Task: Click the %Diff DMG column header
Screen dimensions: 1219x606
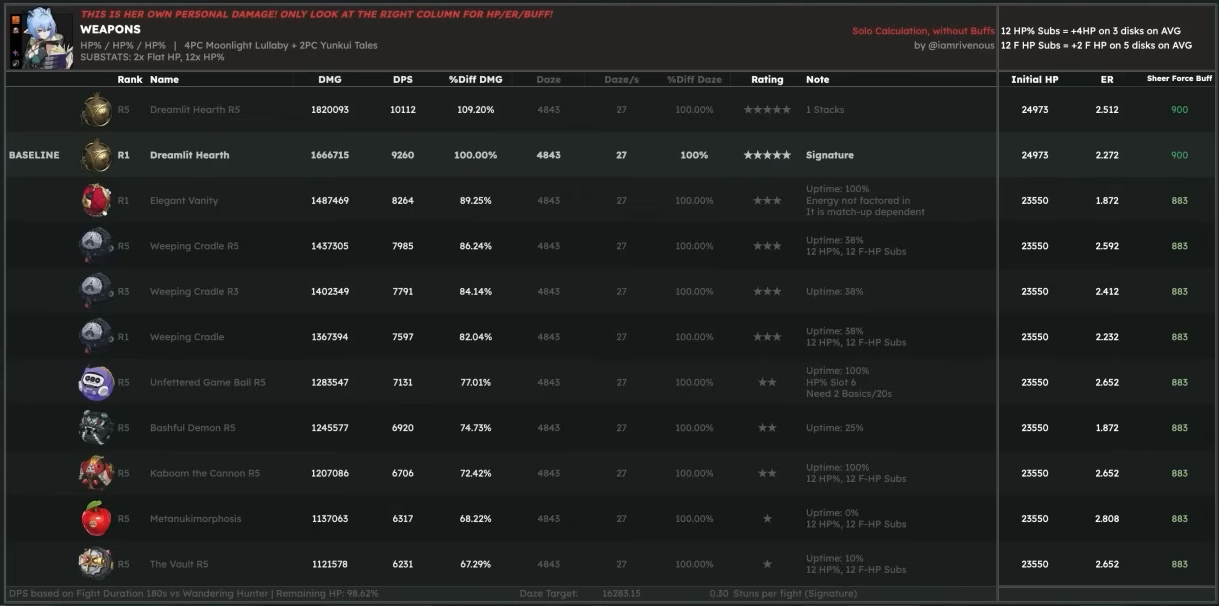Action: pos(476,79)
